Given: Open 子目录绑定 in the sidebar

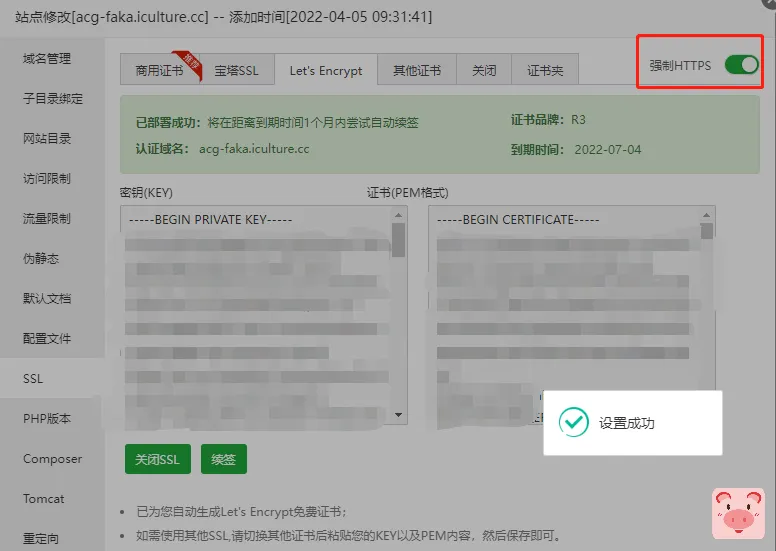Looking at the screenshot, I should (x=52, y=99).
